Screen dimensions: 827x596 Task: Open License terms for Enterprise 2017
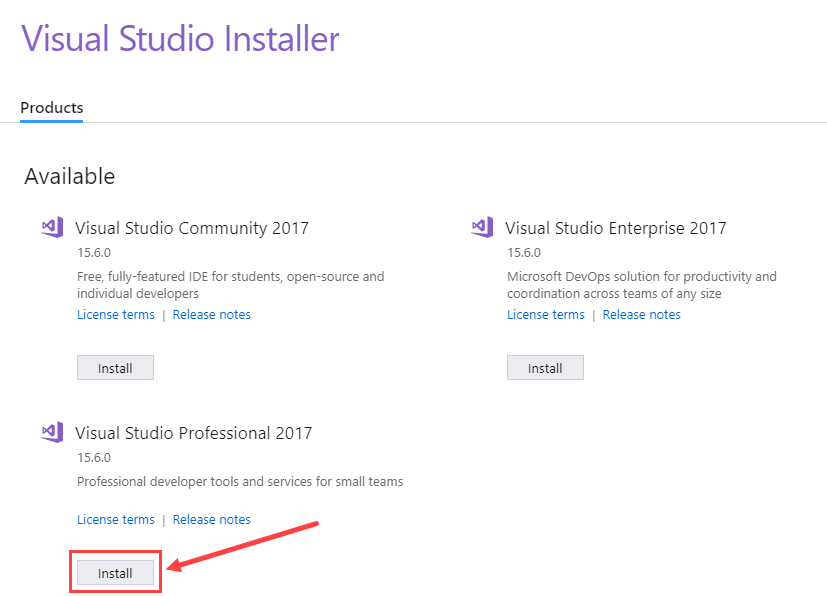[546, 315]
